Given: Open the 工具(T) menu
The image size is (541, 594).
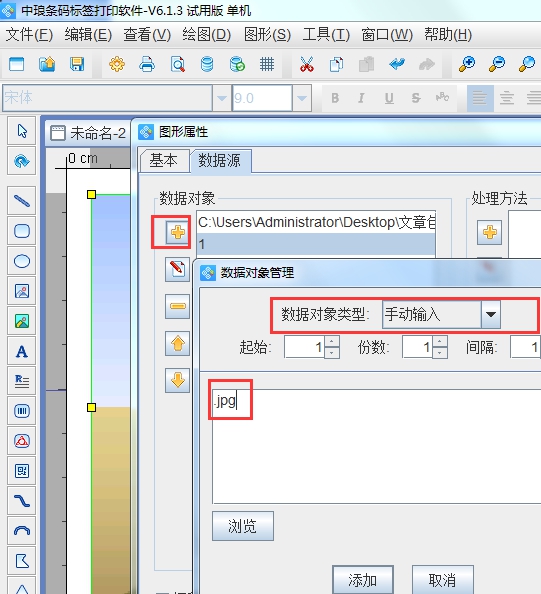Looking at the screenshot, I should (326, 35).
